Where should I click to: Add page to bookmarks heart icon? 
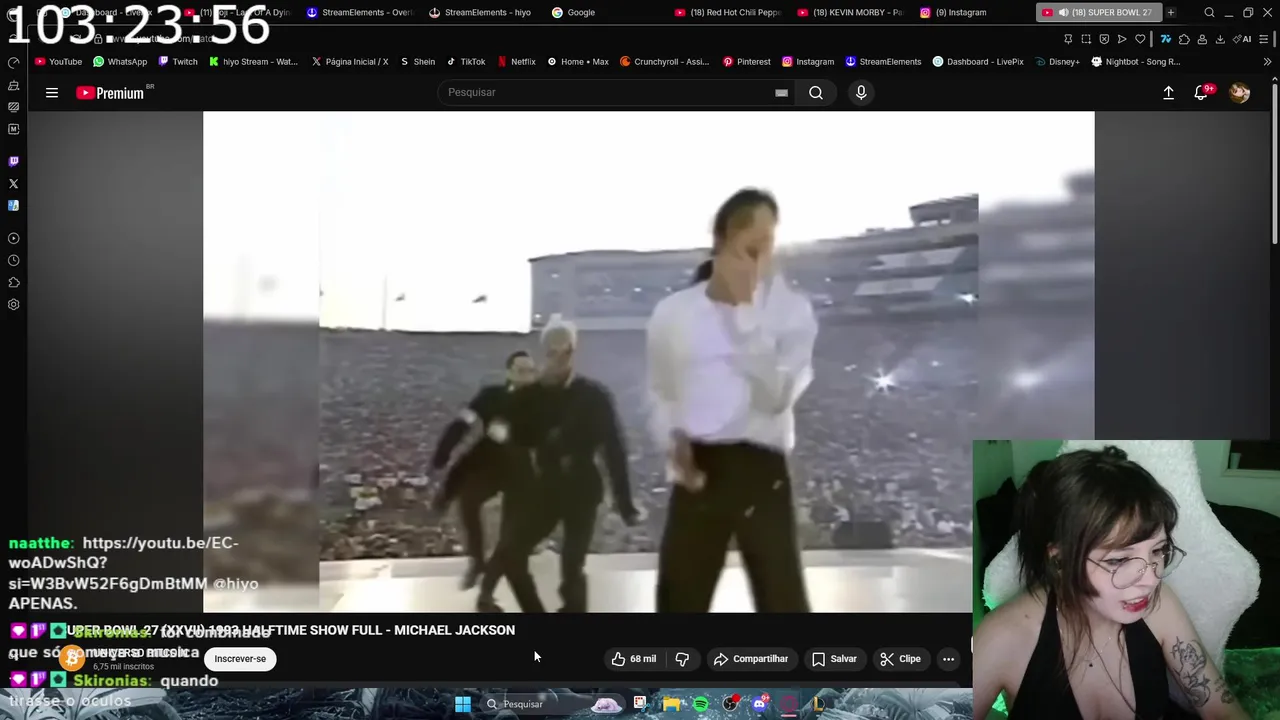pyautogui.click(x=1140, y=39)
